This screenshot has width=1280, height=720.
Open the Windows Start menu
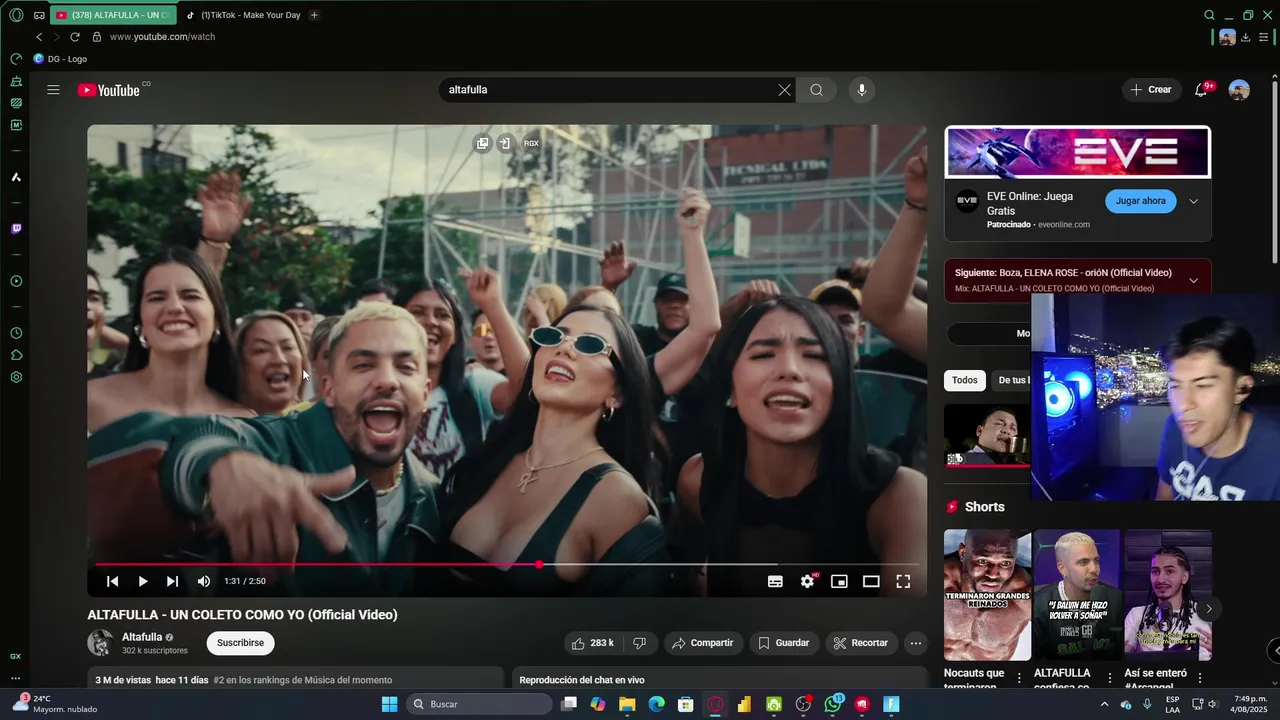389,704
